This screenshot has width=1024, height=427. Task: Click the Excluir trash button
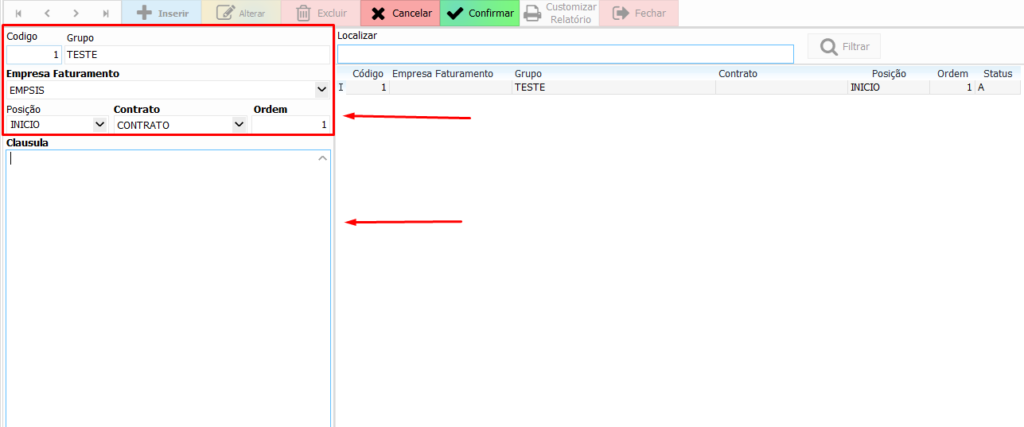tap(320, 13)
